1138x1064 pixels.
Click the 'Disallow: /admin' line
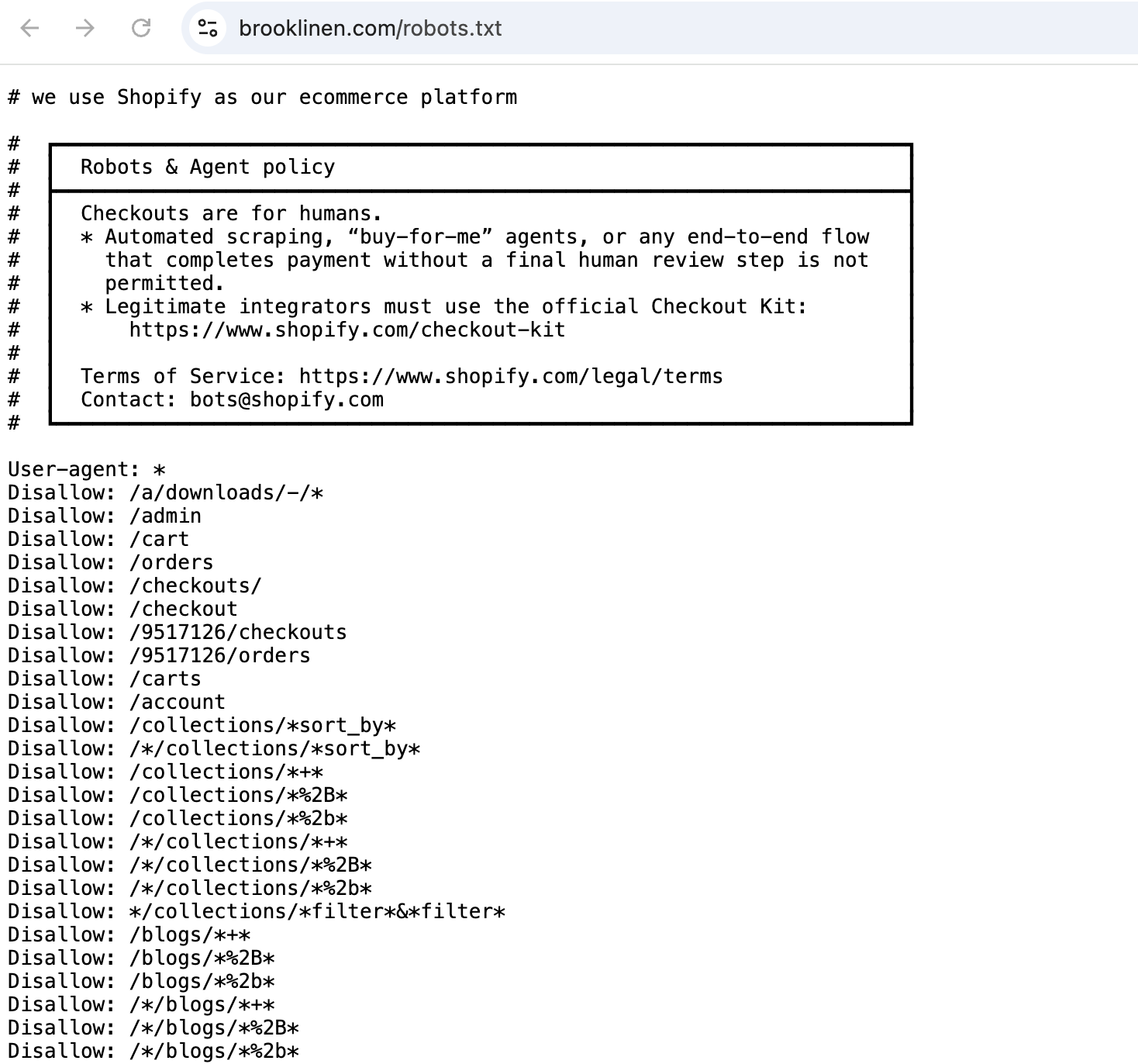coord(105,516)
